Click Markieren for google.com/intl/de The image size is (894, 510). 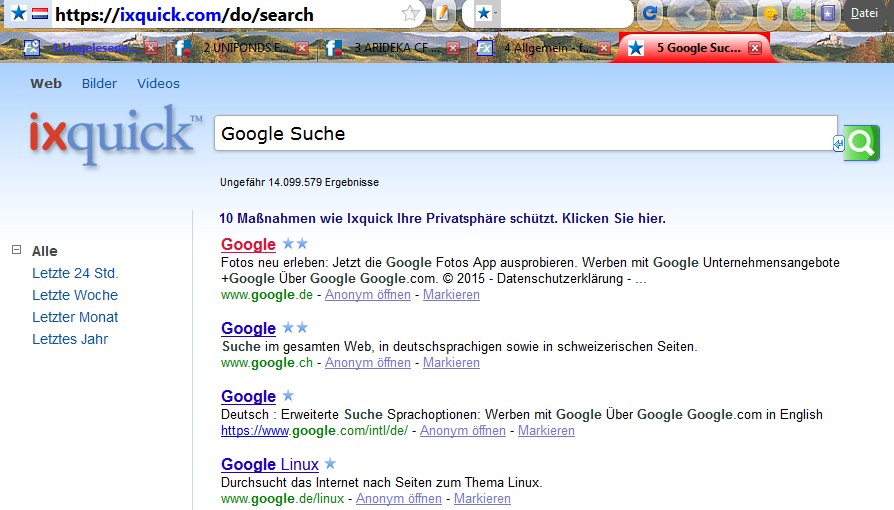tap(546, 430)
